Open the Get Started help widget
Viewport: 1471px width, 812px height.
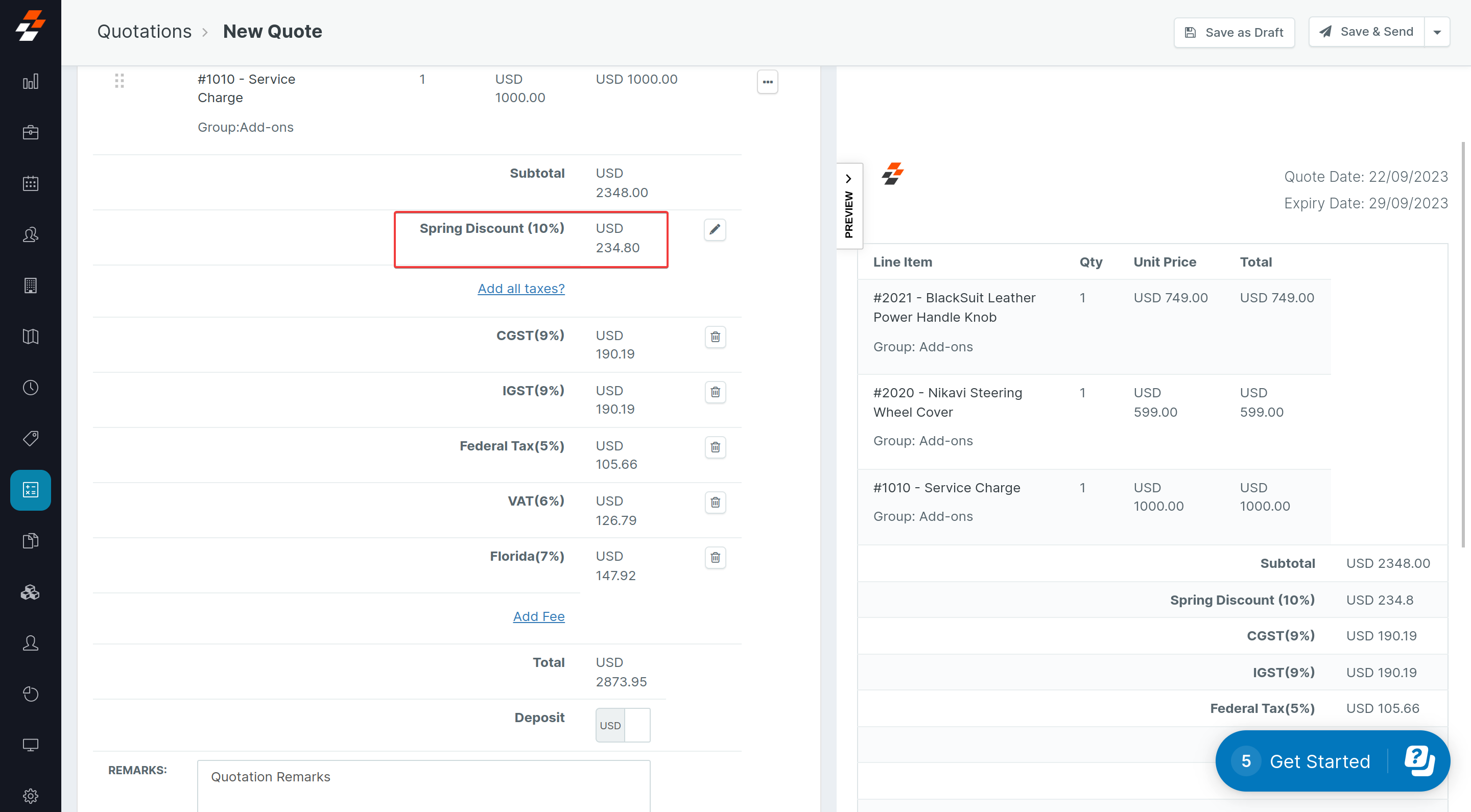1319,761
